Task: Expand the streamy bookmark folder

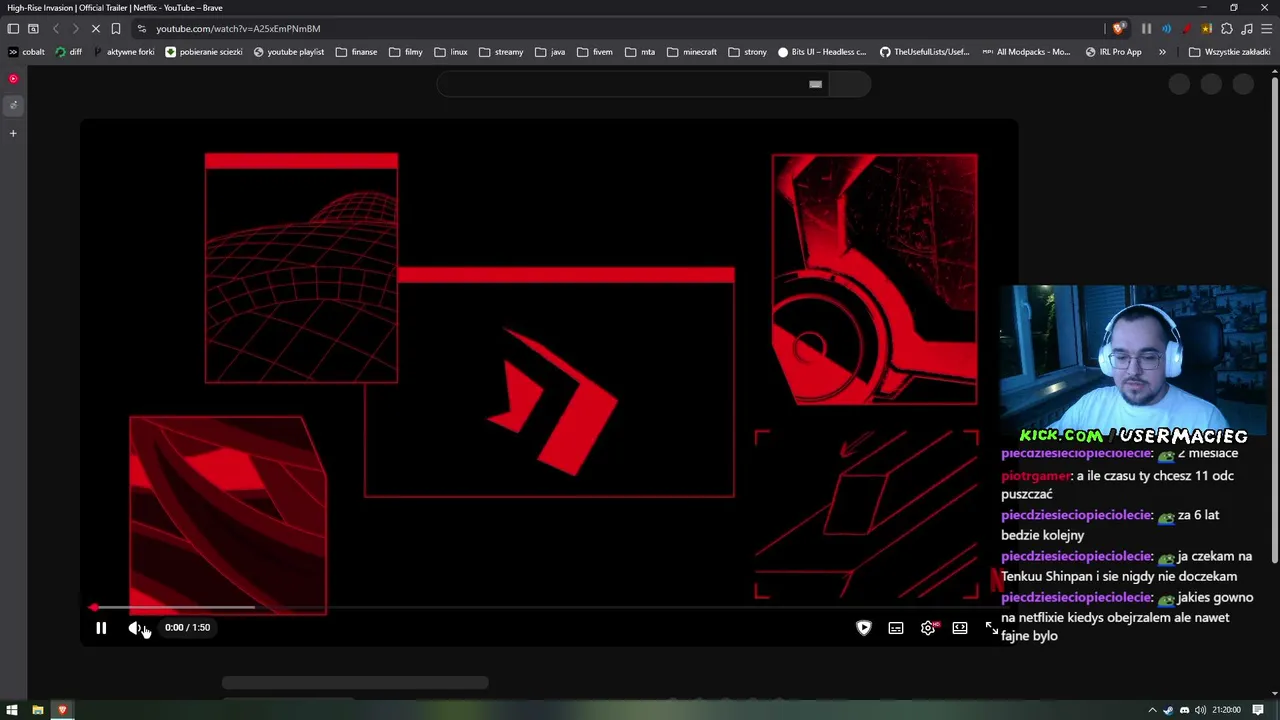Action: (501, 52)
